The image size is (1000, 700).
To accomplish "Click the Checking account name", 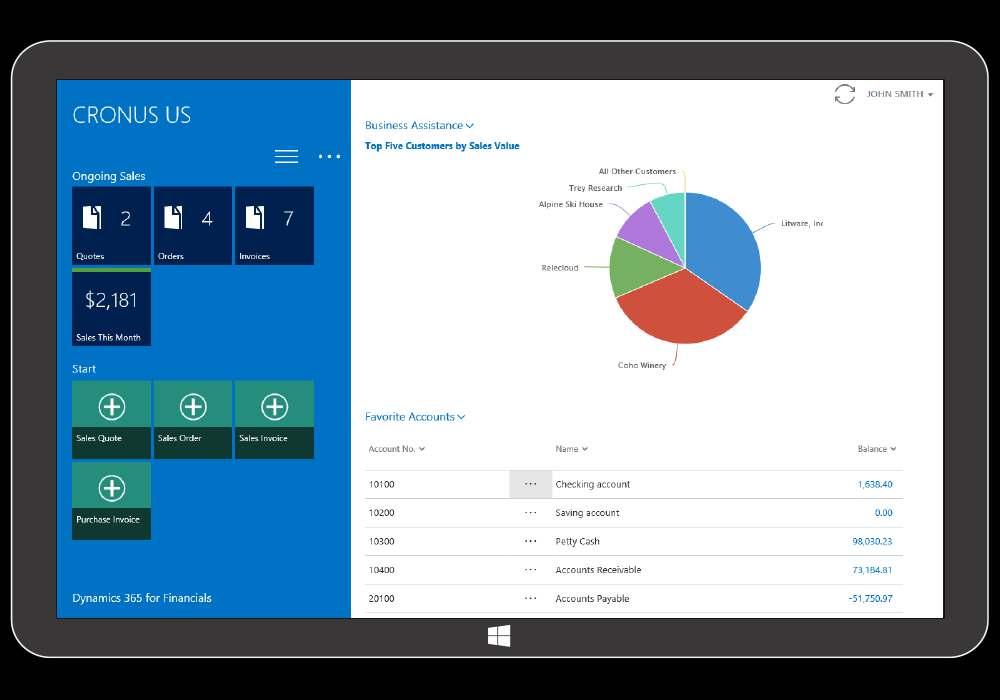I will (x=592, y=485).
